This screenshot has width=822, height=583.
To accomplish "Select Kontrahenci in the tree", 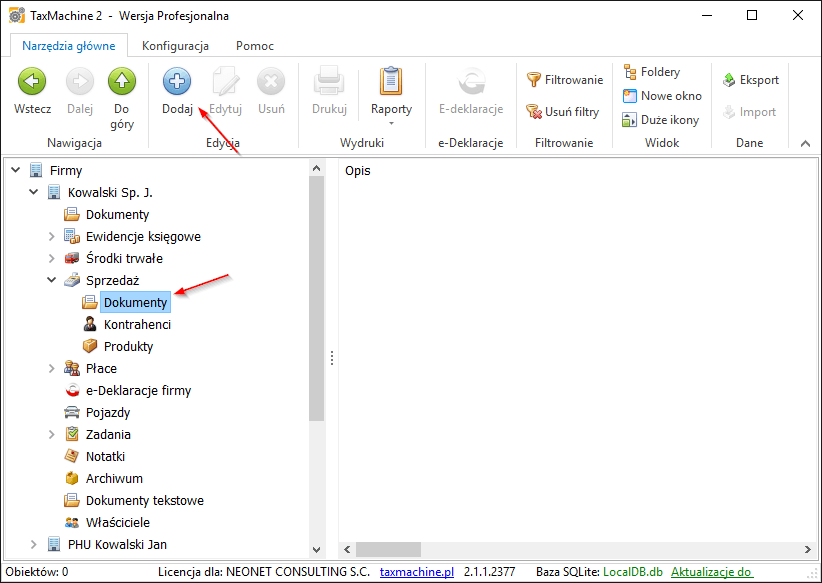I will (x=137, y=325).
